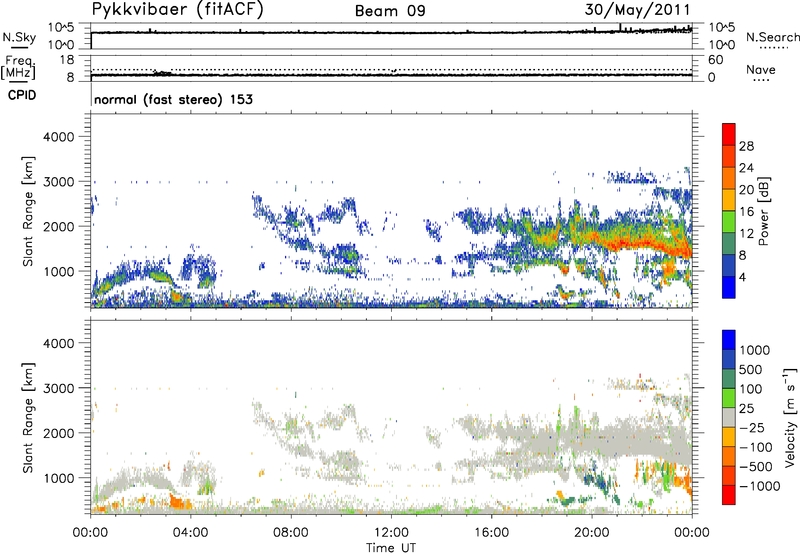Click the blue bottom segment of the power color bar
The image size is (800, 554).
pyautogui.click(x=729, y=288)
